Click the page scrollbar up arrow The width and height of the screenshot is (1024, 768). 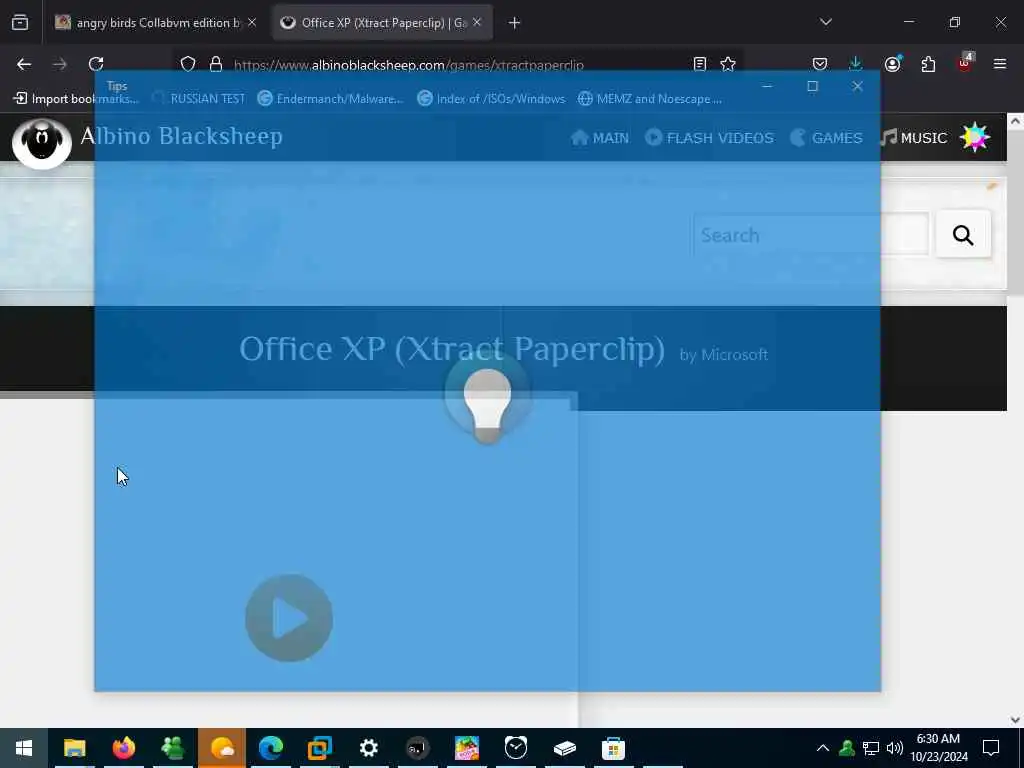click(1015, 121)
